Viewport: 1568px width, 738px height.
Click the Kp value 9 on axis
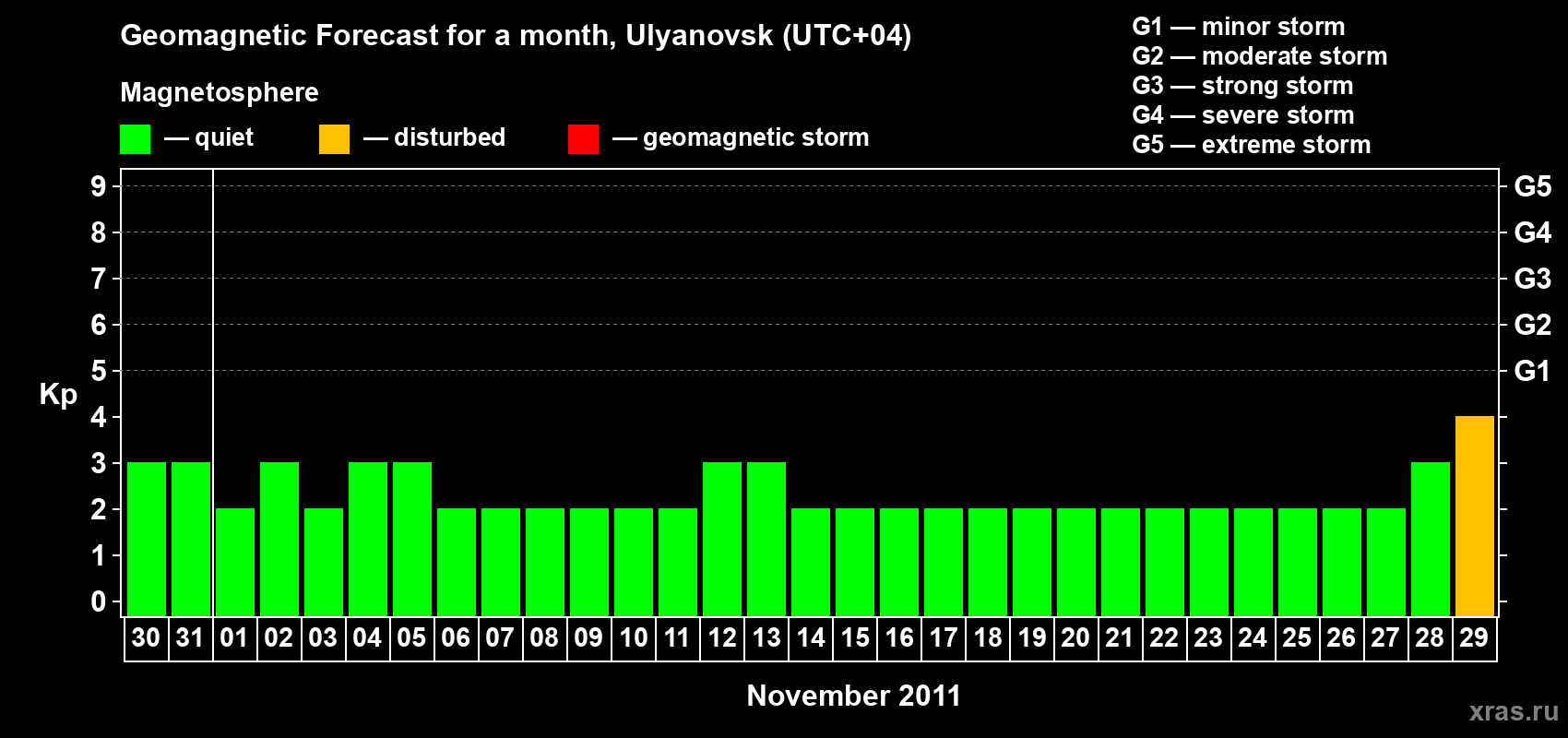pos(99,186)
